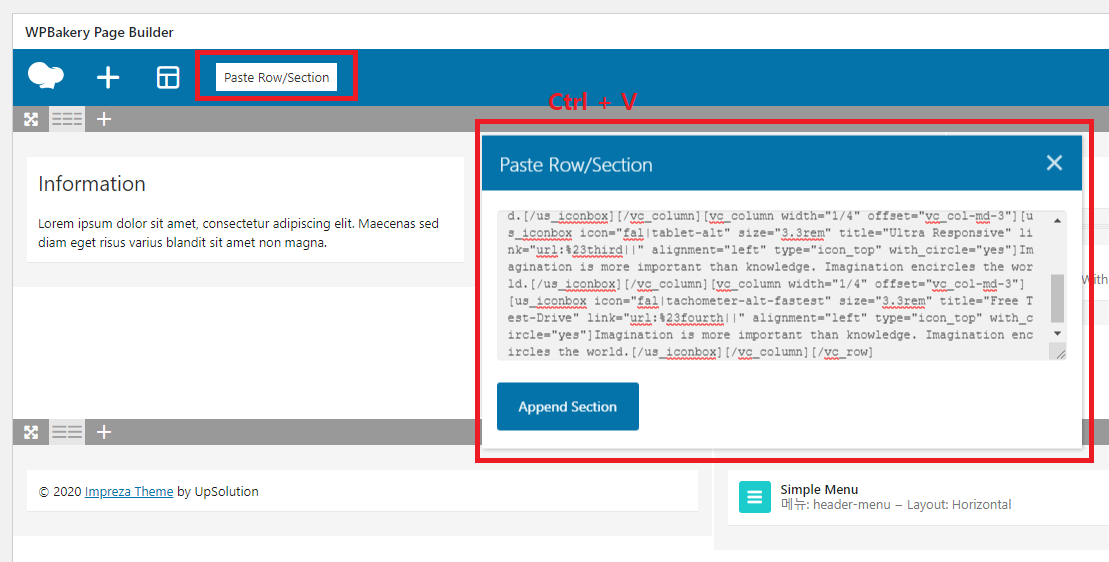This screenshot has width=1109, height=562.
Task: Change column layout icon of Information row
Action: (67, 119)
